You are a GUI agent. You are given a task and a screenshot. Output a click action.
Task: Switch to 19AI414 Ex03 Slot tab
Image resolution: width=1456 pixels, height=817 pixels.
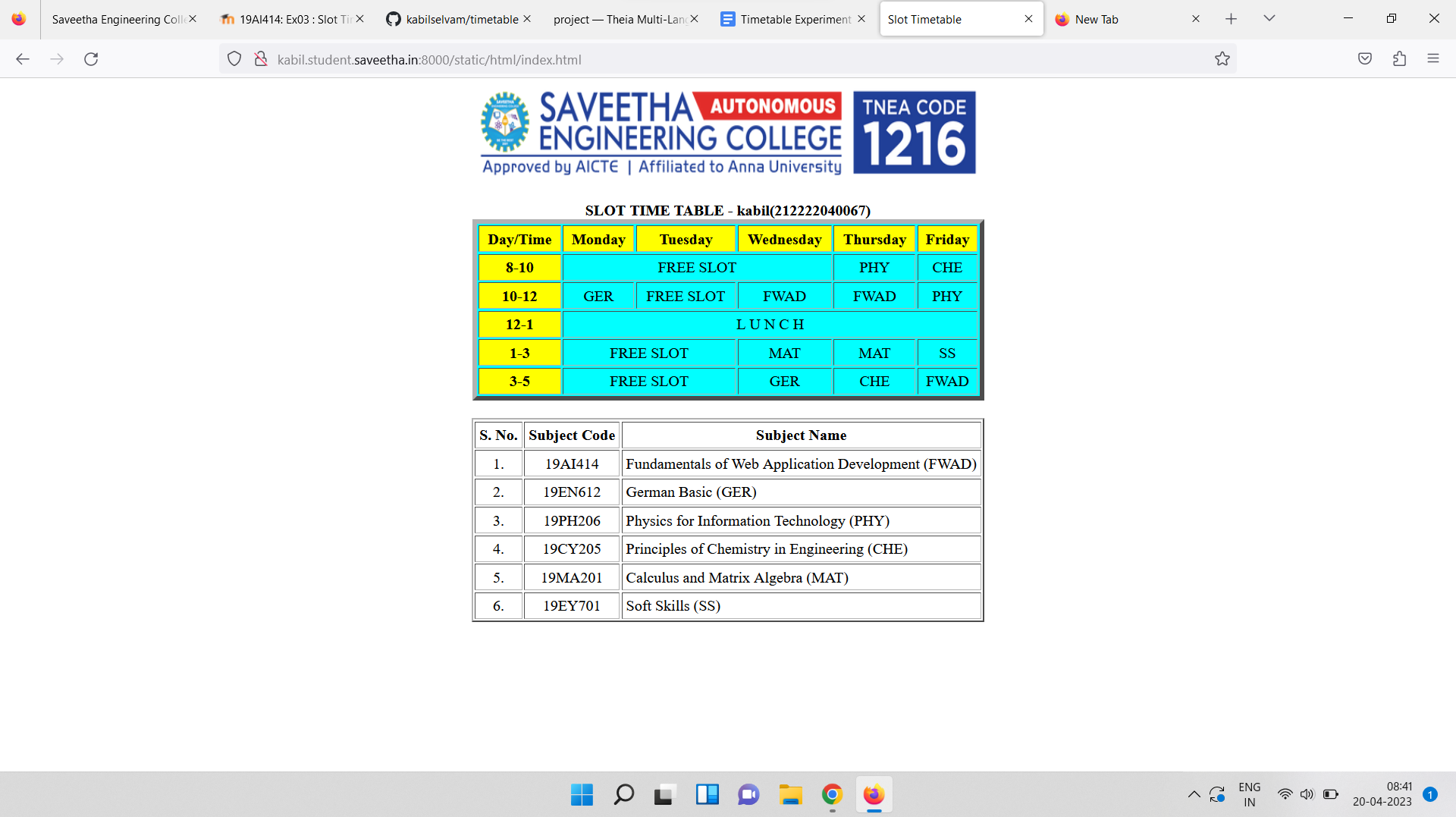(286, 19)
